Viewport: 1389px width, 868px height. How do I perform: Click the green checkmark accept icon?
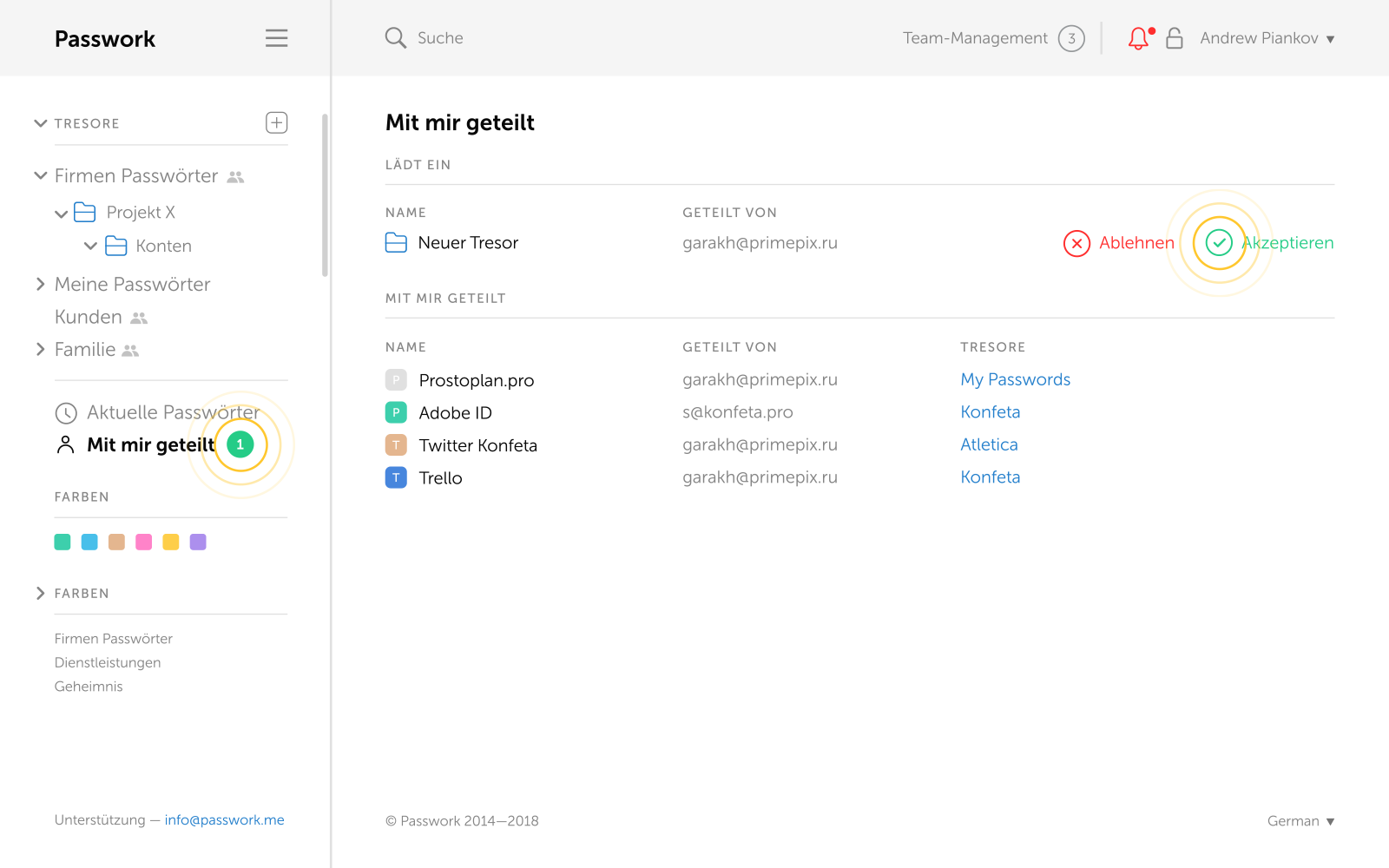(x=1219, y=243)
